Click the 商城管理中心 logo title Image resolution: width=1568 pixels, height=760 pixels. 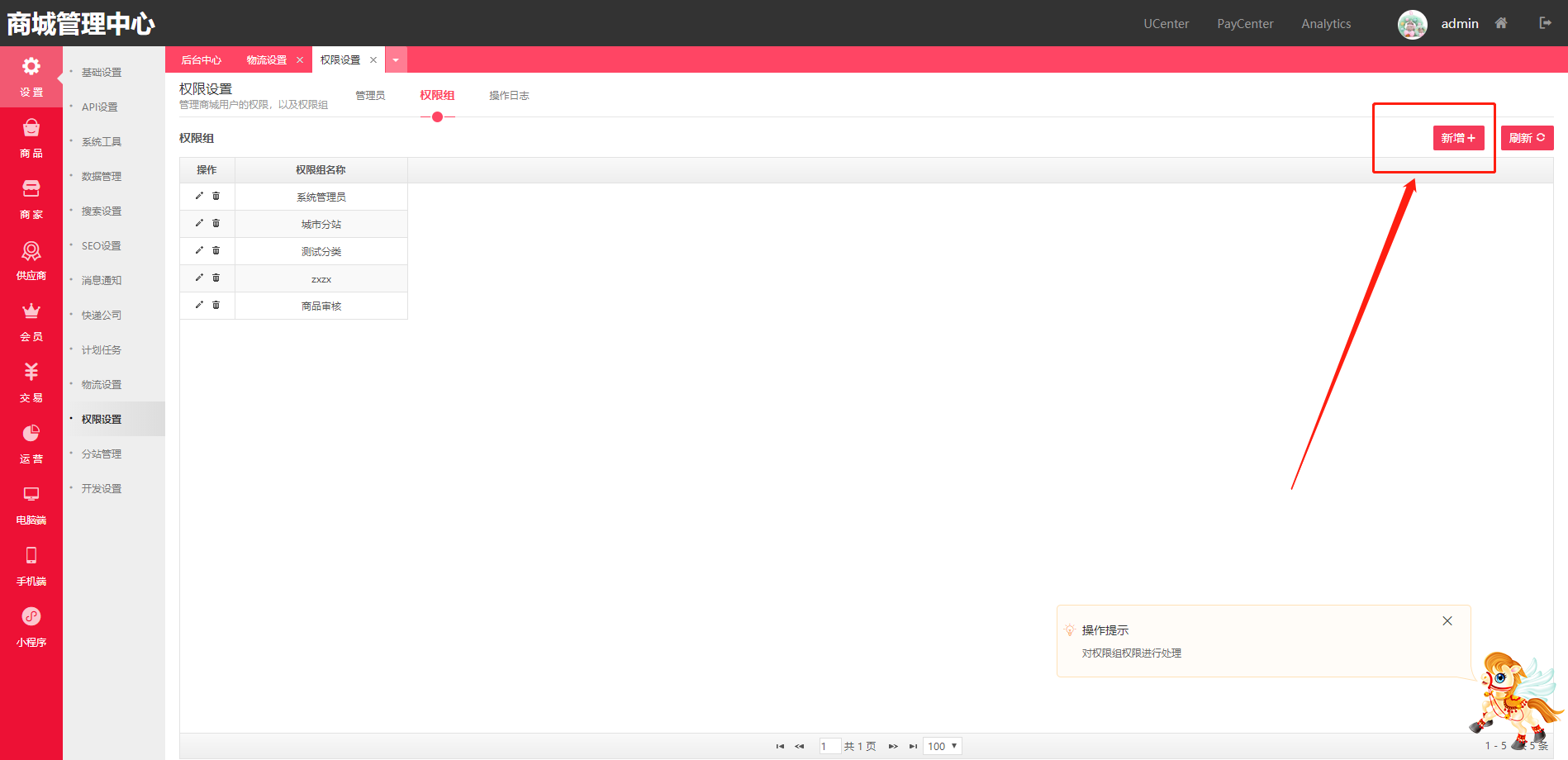(x=81, y=24)
